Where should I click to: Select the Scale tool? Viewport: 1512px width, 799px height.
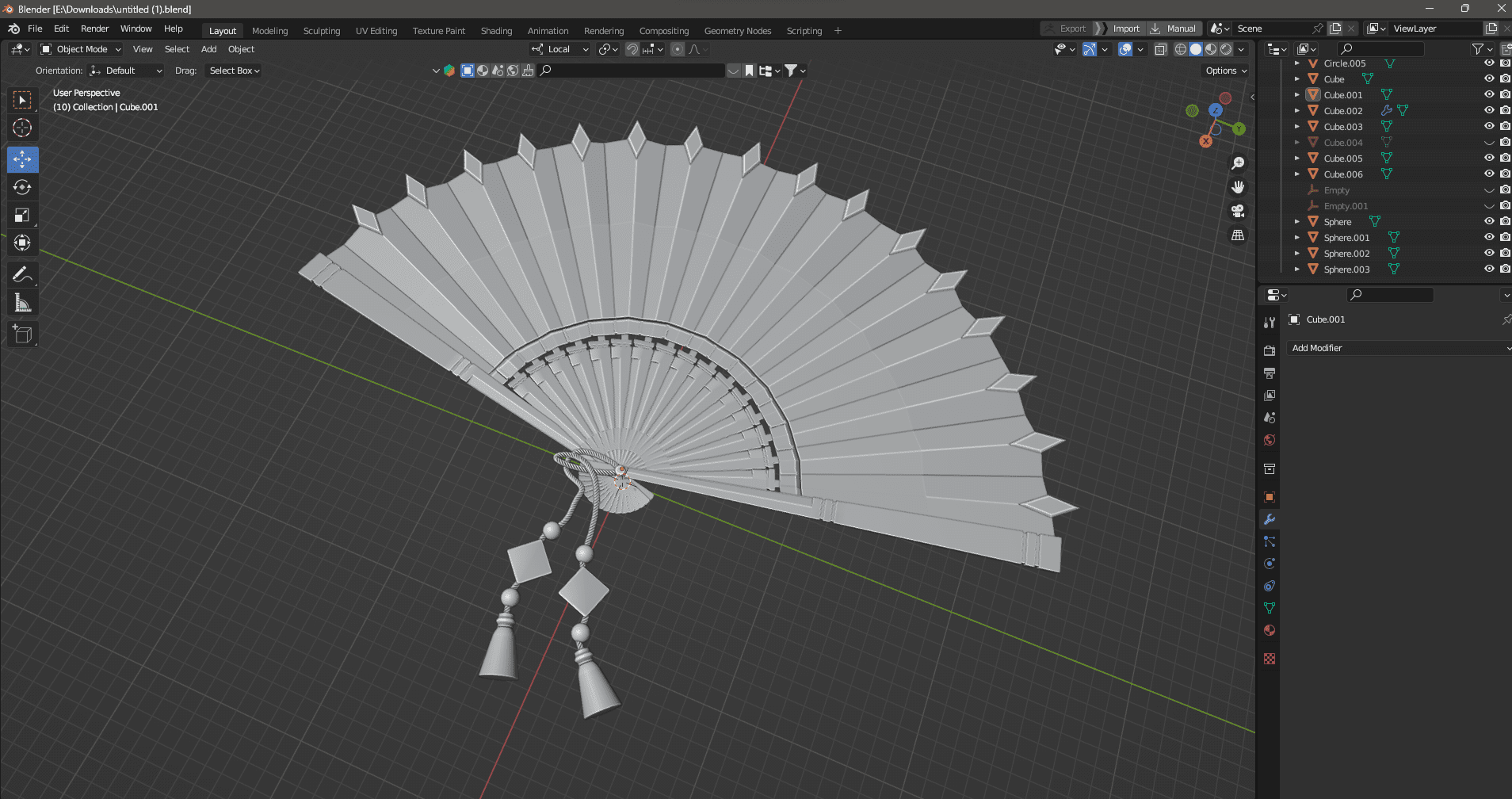pos(22,215)
